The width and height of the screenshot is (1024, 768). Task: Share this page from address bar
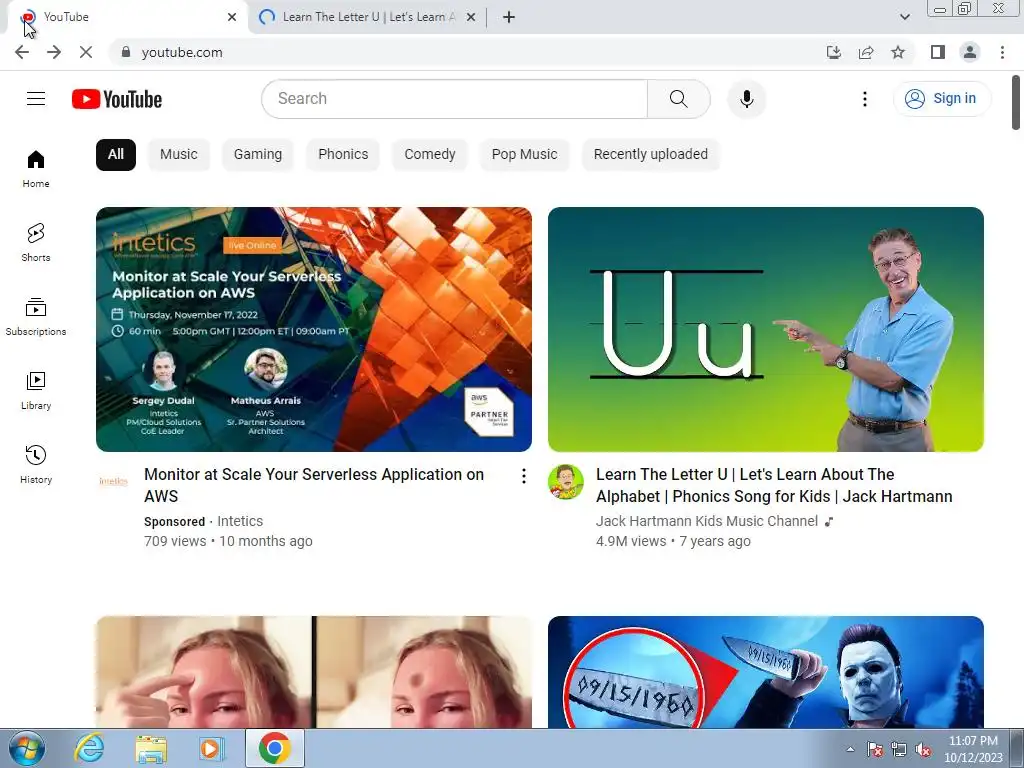tap(866, 52)
